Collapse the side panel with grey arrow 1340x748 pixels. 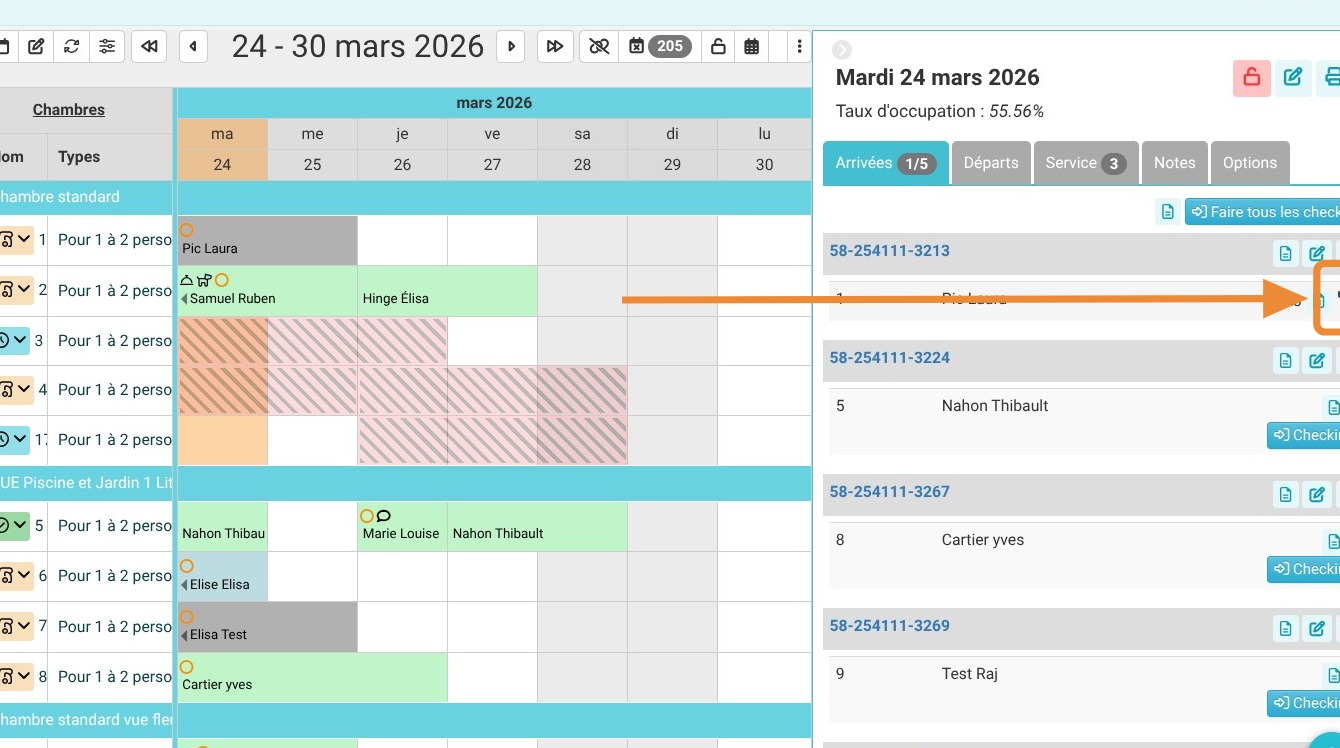[842, 50]
